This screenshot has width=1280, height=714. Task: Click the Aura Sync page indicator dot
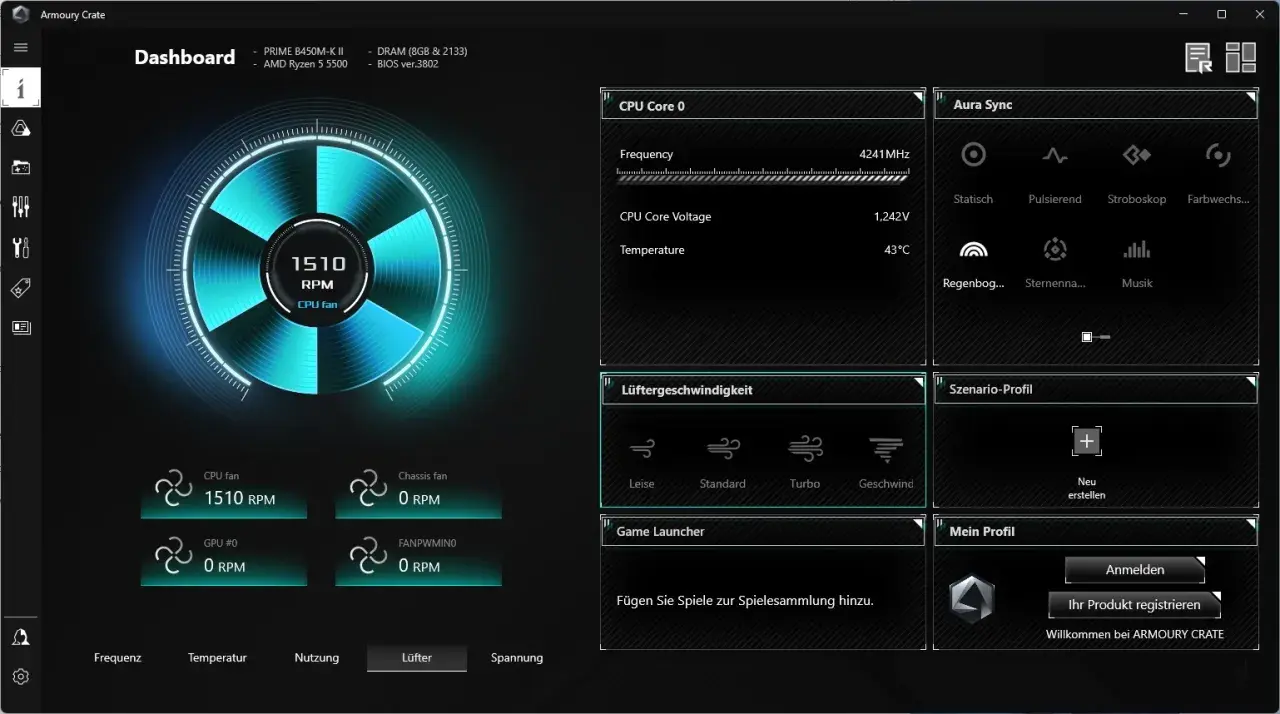1087,337
